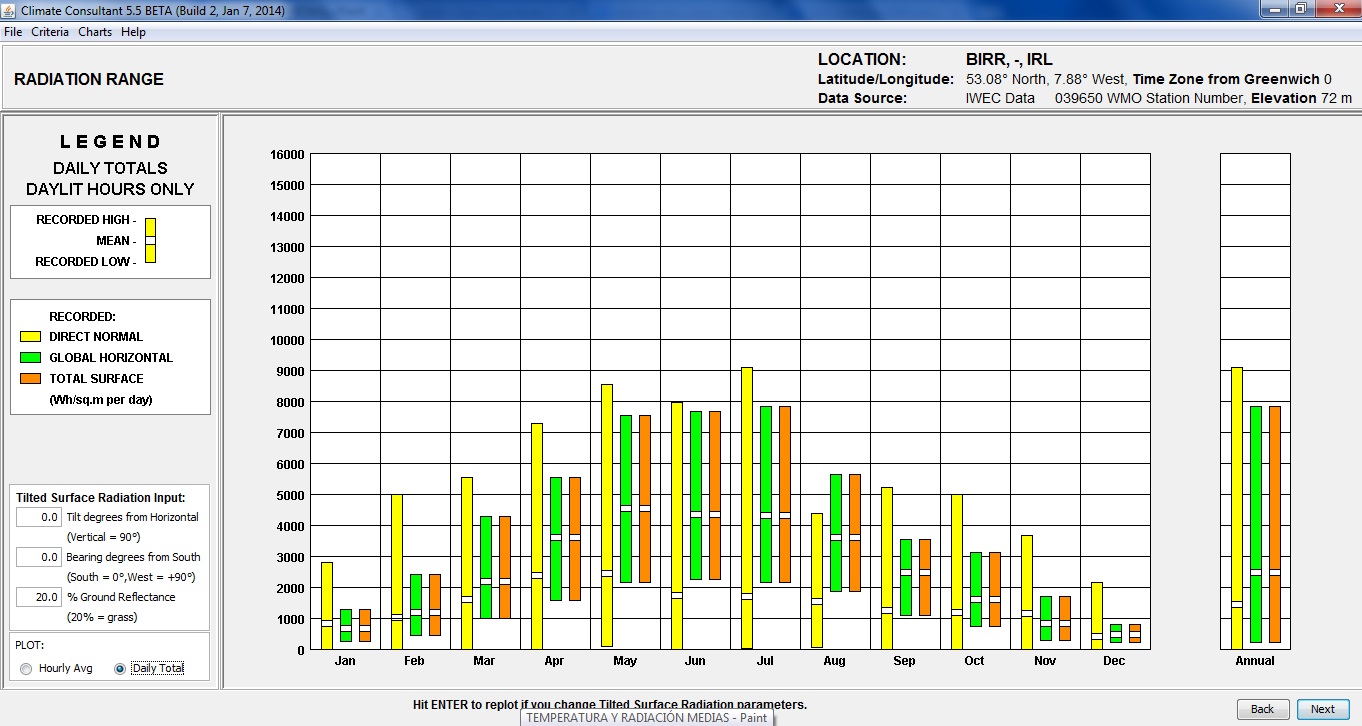
Task: Click the Bearing degrees from South field
Action: (39, 557)
